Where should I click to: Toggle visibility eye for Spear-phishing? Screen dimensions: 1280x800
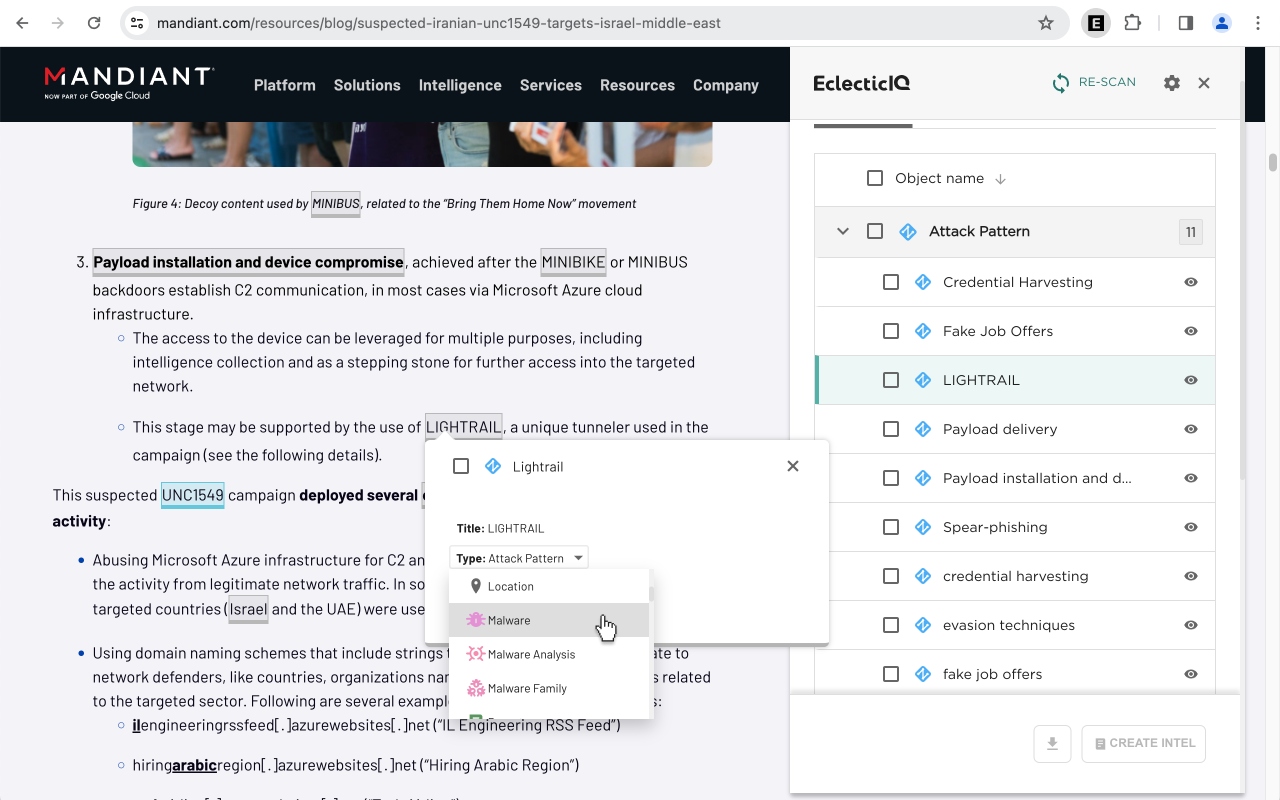click(1191, 527)
